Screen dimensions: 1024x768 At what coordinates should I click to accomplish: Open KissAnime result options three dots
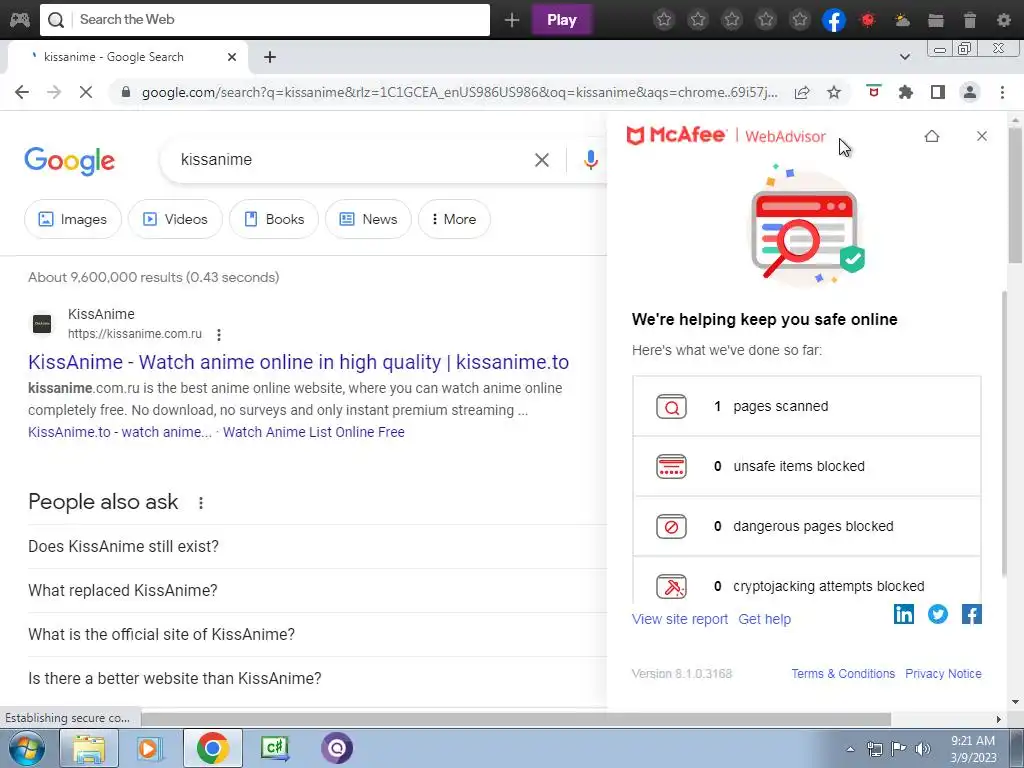coord(219,334)
